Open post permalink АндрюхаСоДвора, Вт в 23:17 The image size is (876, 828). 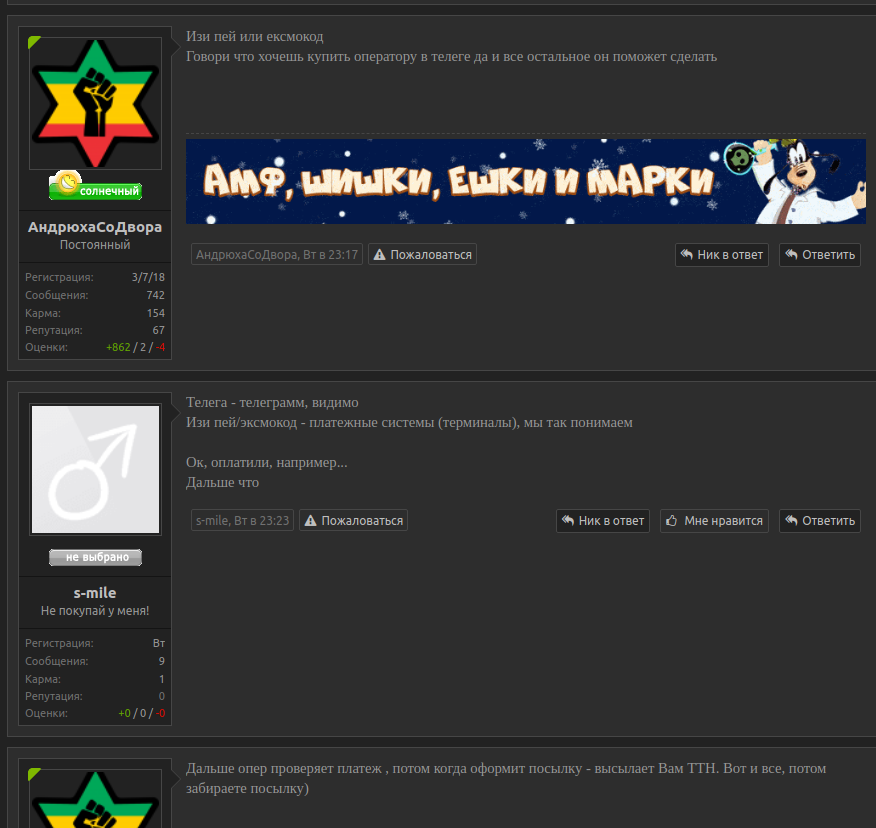coord(277,254)
